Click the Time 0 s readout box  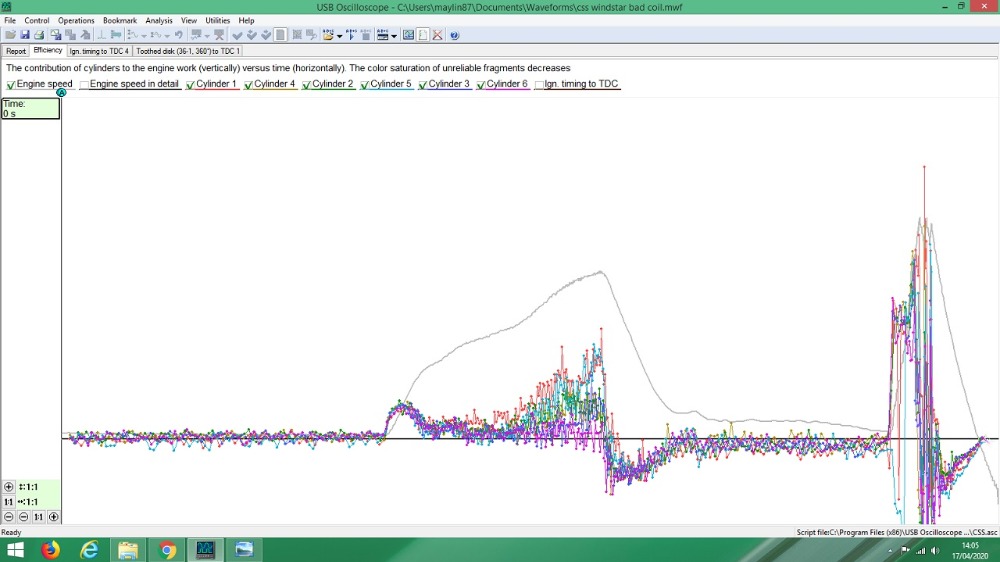[30, 108]
